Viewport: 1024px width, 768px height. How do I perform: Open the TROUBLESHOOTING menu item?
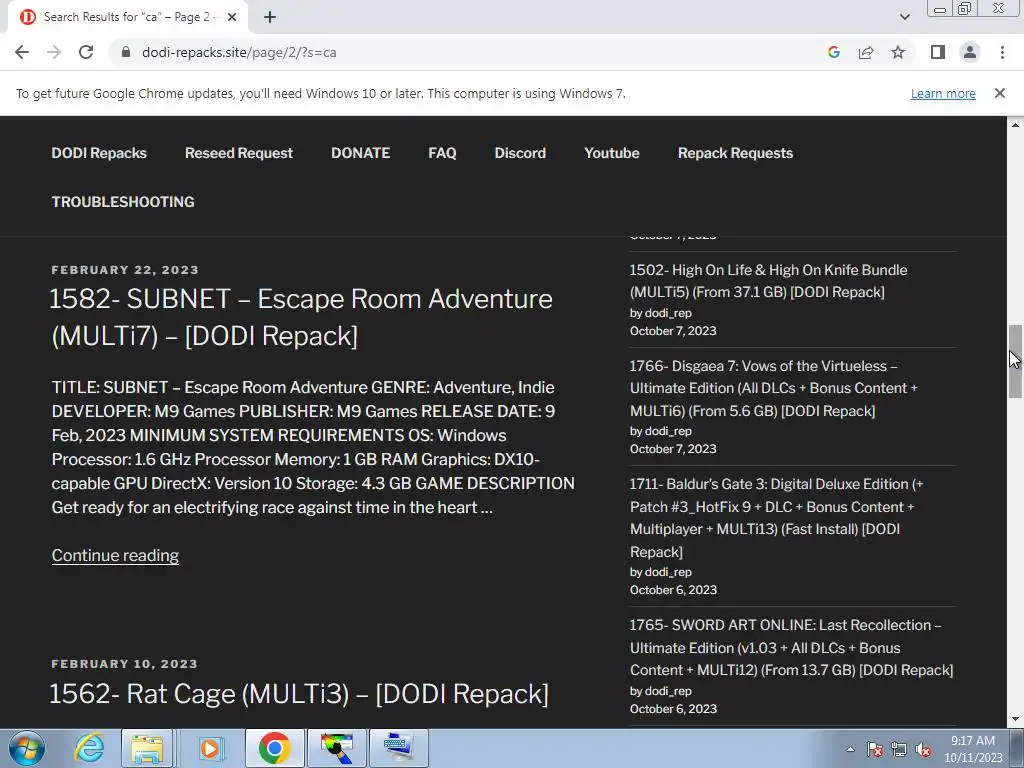pos(123,202)
